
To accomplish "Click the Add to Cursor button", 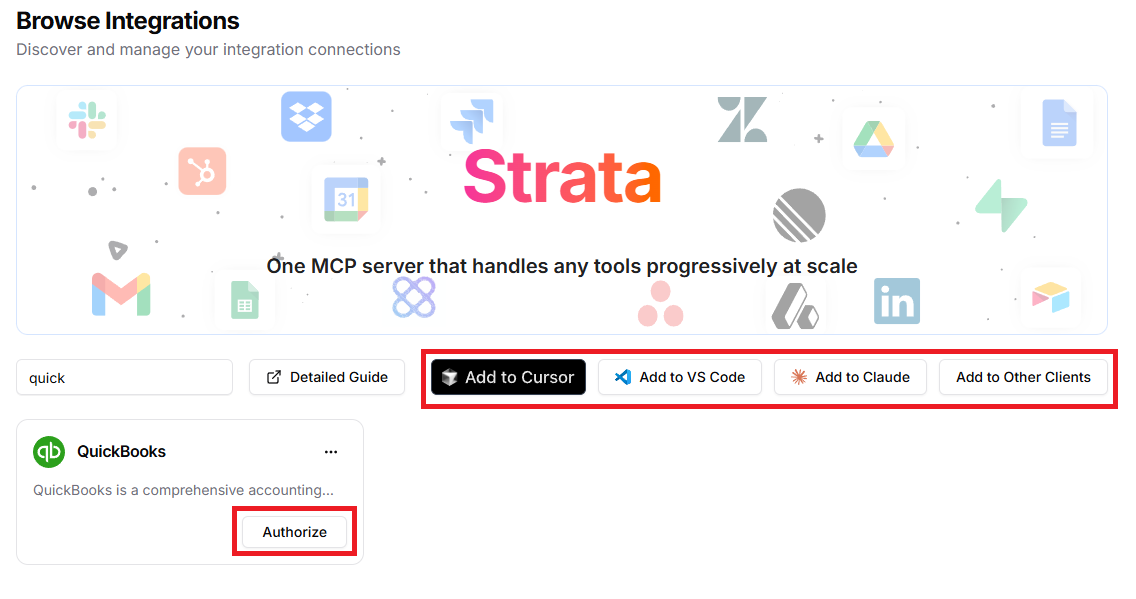I will tap(508, 377).
